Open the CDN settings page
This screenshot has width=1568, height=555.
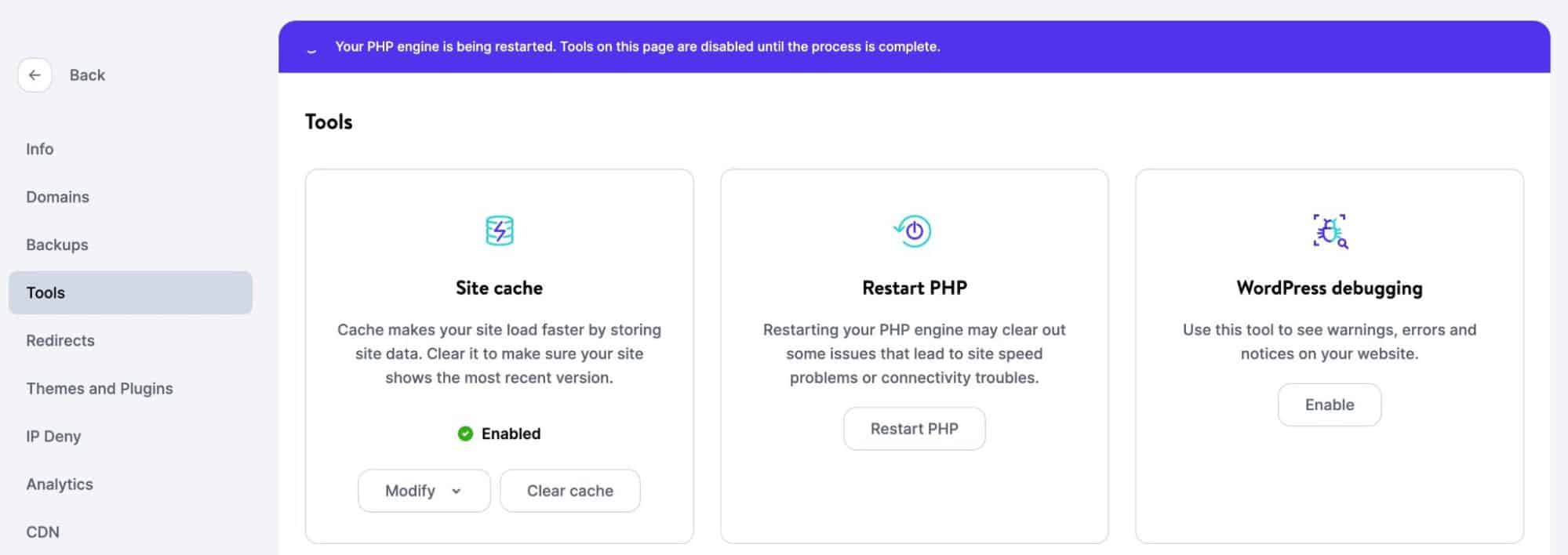coord(43,531)
